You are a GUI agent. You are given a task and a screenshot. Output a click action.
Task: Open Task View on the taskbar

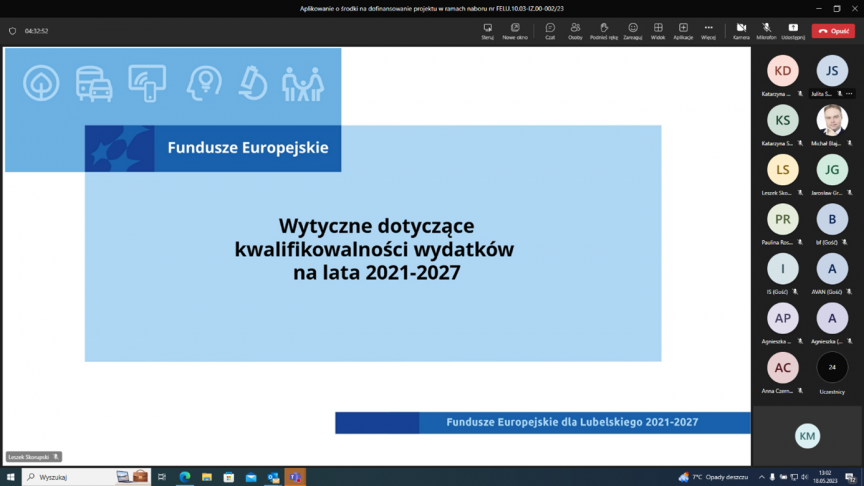coord(162,477)
